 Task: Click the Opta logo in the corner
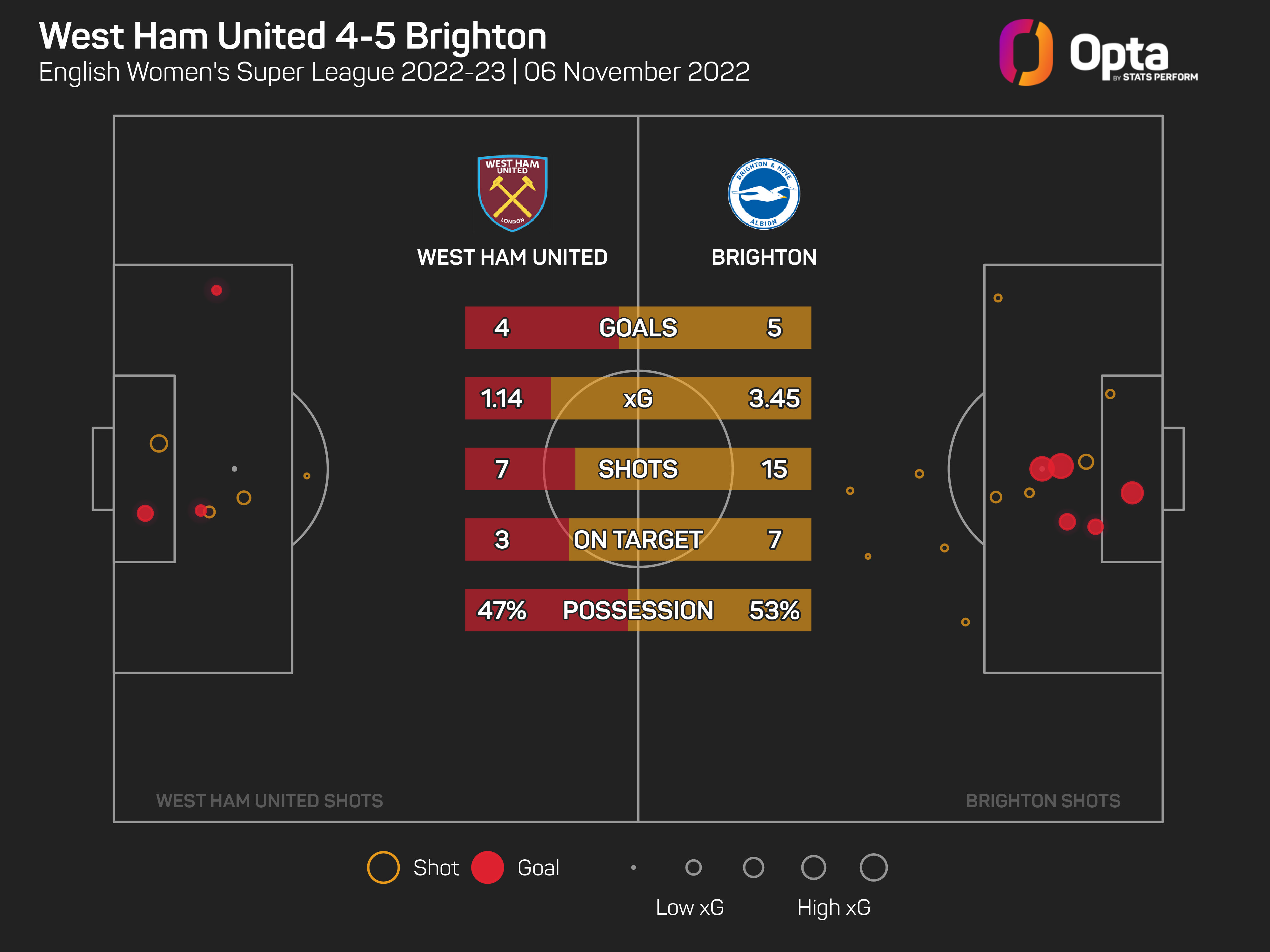tap(1098, 53)
